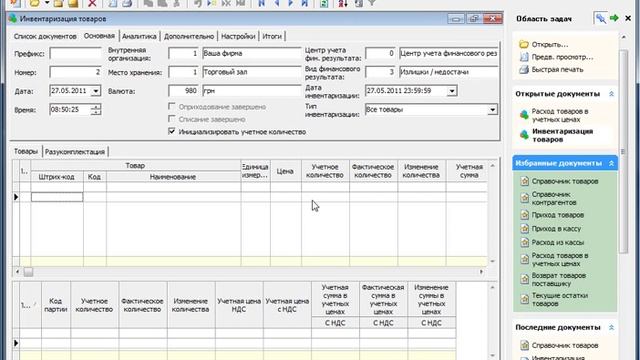Click the task pane vertical scrollbar
Viewport: 640px width, 360px height.
point(623,151)
